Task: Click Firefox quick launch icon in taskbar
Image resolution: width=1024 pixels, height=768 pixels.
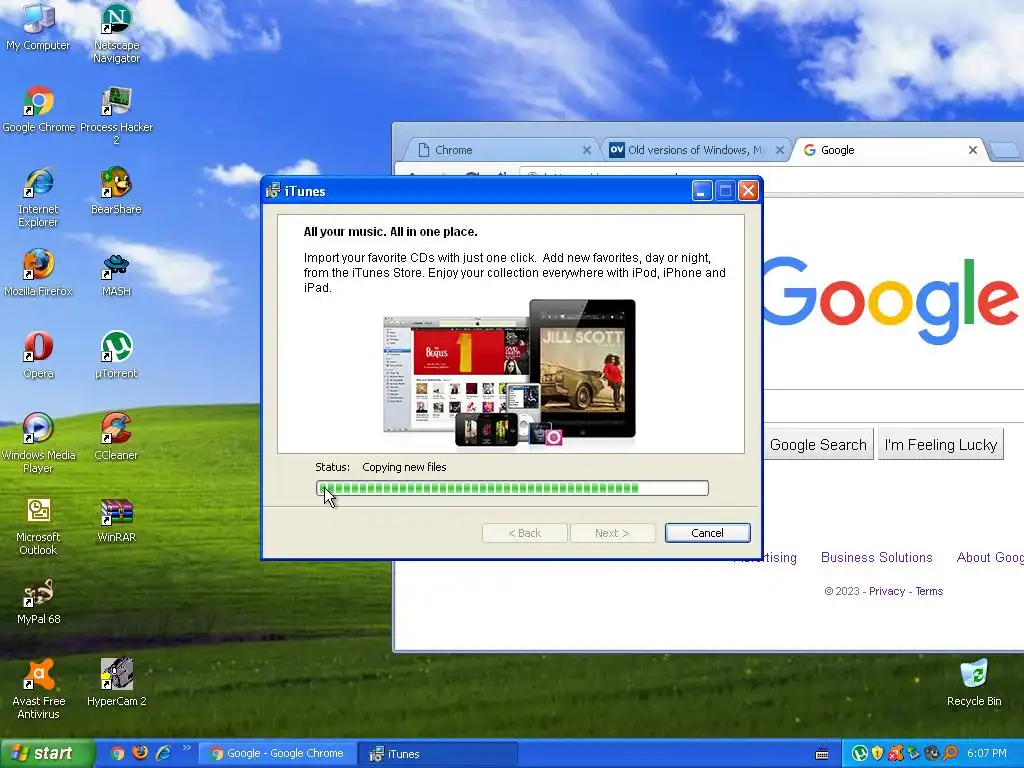Action: pos(140,753)
